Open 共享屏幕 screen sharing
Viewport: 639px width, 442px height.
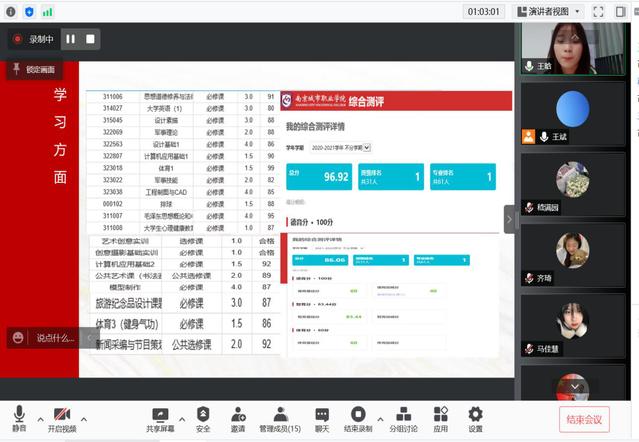click(x=160, y=418)
